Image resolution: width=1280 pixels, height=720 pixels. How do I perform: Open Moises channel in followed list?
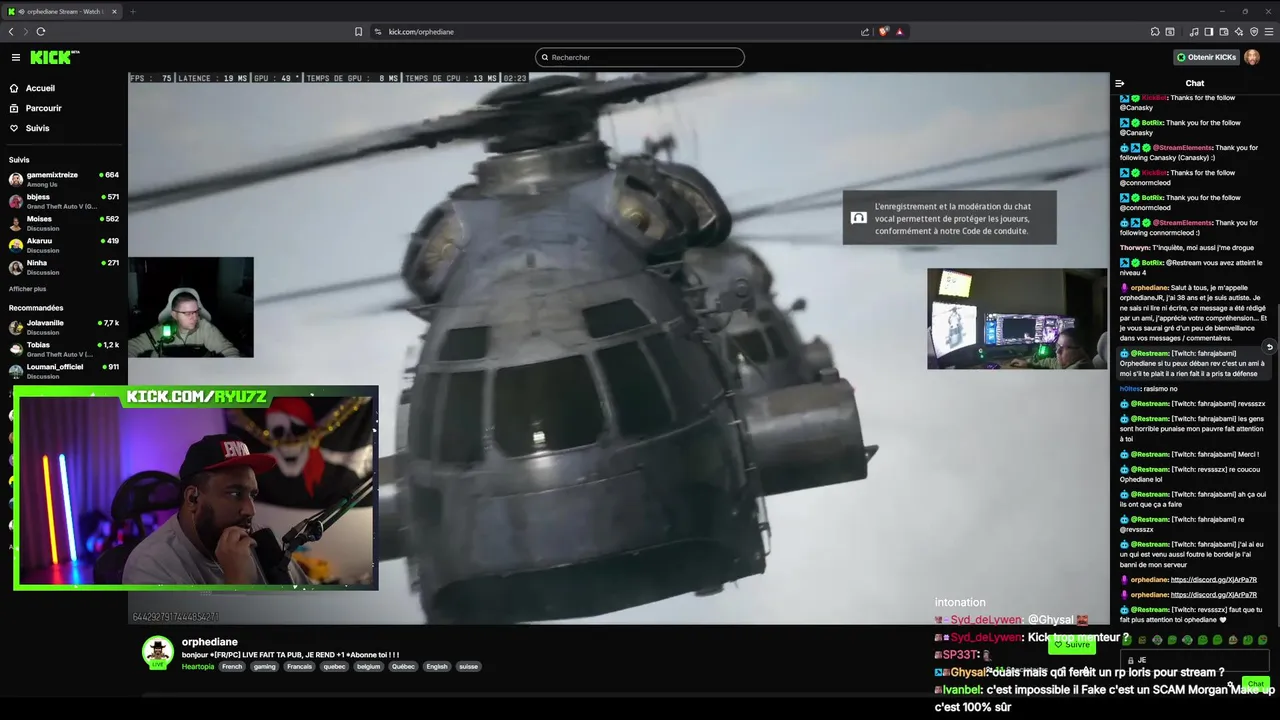click(63, 223)
